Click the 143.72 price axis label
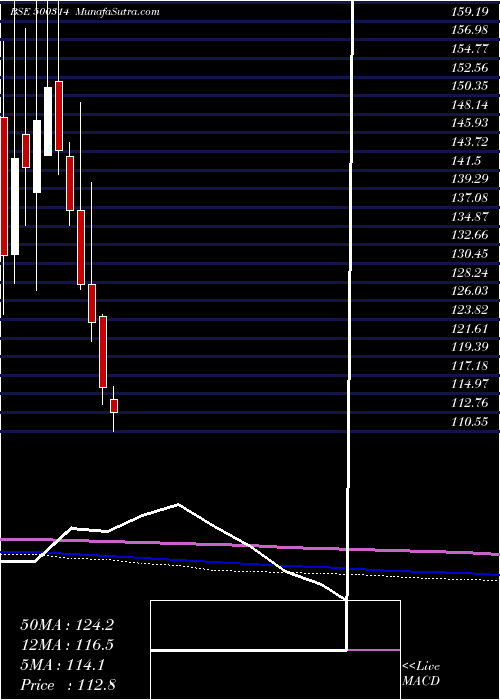The width and height of the screenshot is (500, 700). (x=471, y=142)
